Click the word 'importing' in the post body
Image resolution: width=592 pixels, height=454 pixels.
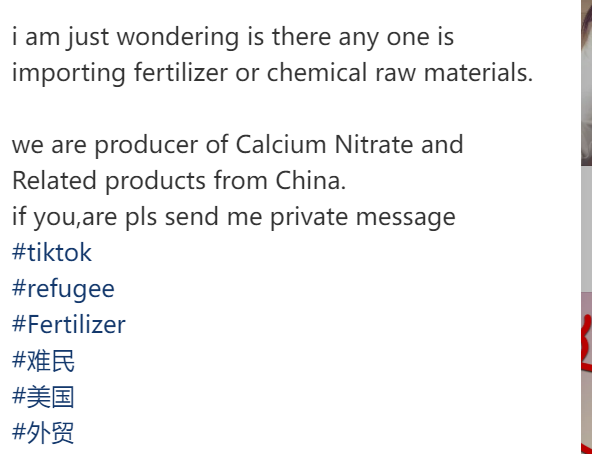coord(69,73)
